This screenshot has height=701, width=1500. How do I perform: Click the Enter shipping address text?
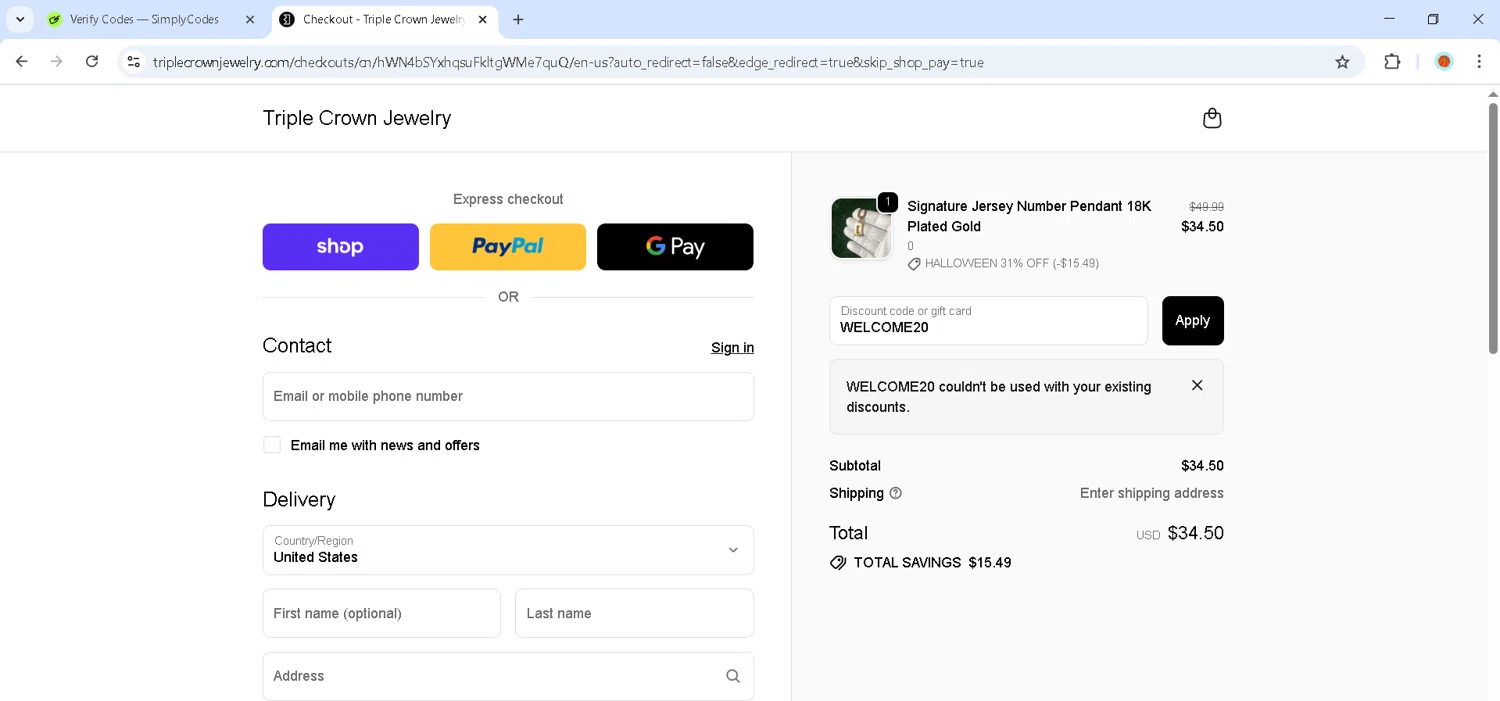pos(1152,493)
